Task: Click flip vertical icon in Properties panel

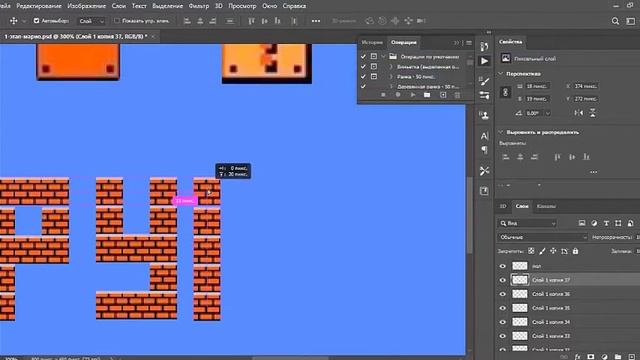Action: pyautogui.click(x=592, y=113)
